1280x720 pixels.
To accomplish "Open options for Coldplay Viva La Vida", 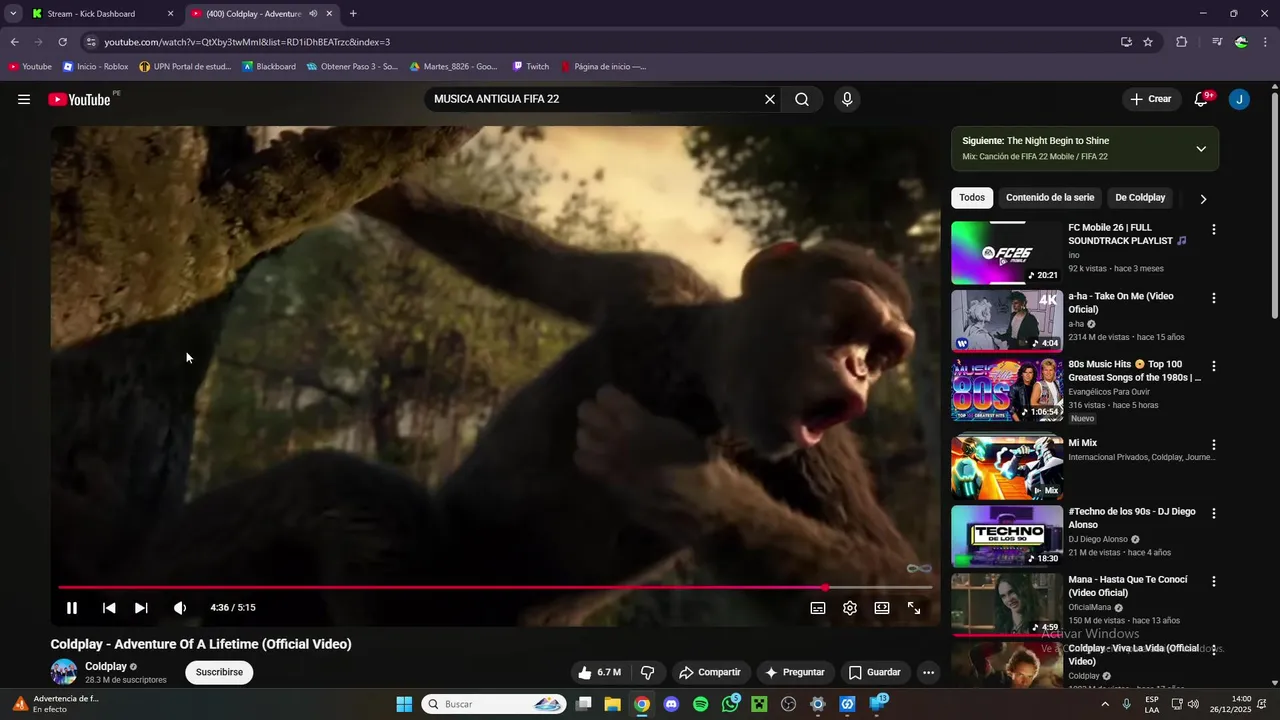I will 1214,650.
